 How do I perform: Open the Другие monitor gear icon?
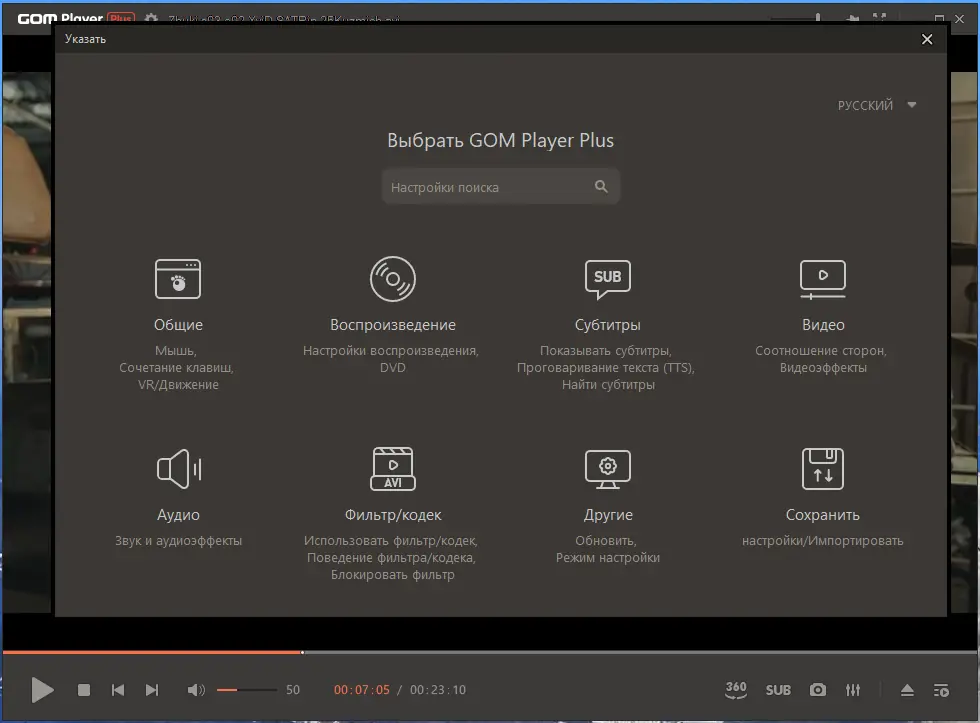tap(608, 469)
